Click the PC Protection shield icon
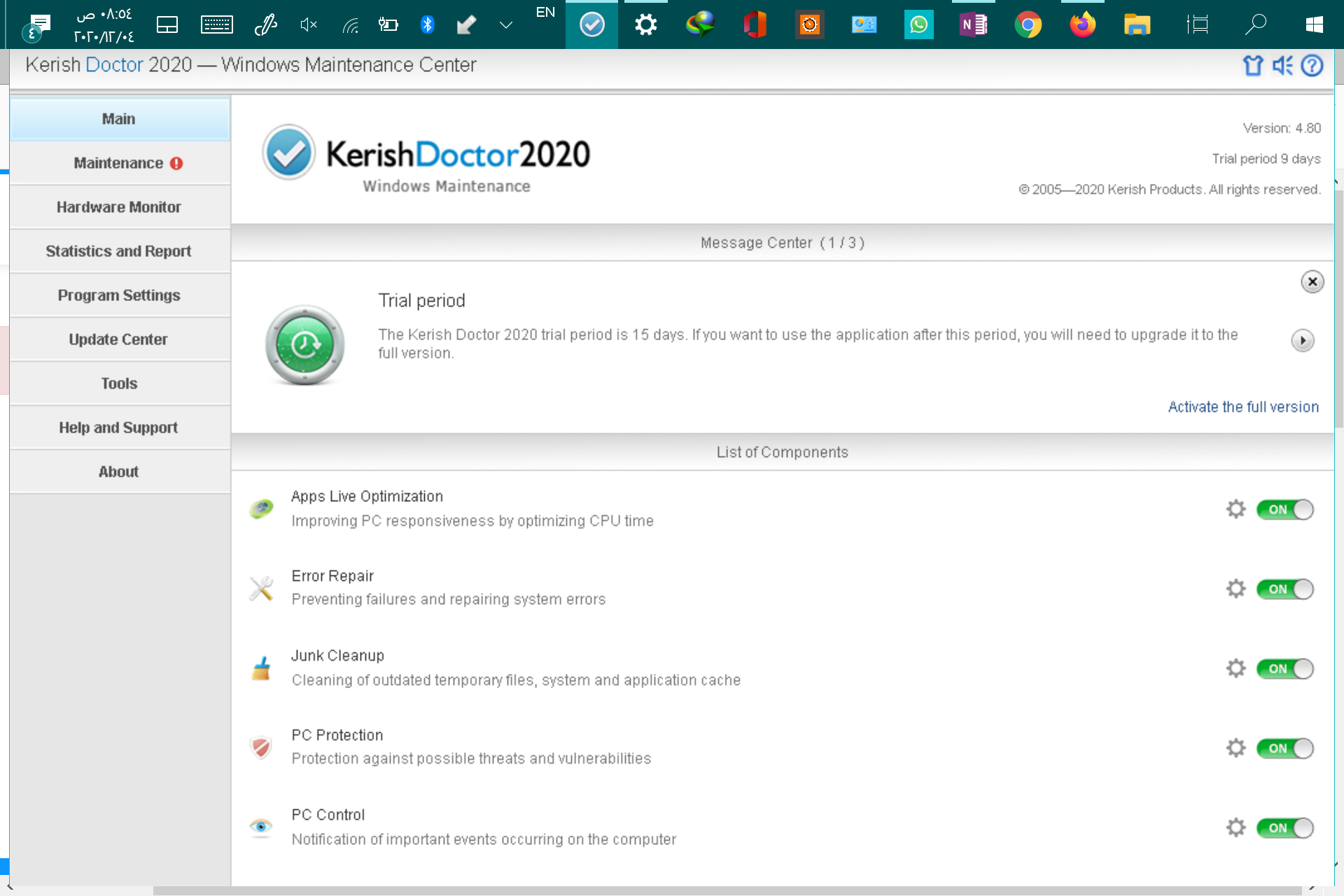 pyautogui.click(x=261, y=748)
